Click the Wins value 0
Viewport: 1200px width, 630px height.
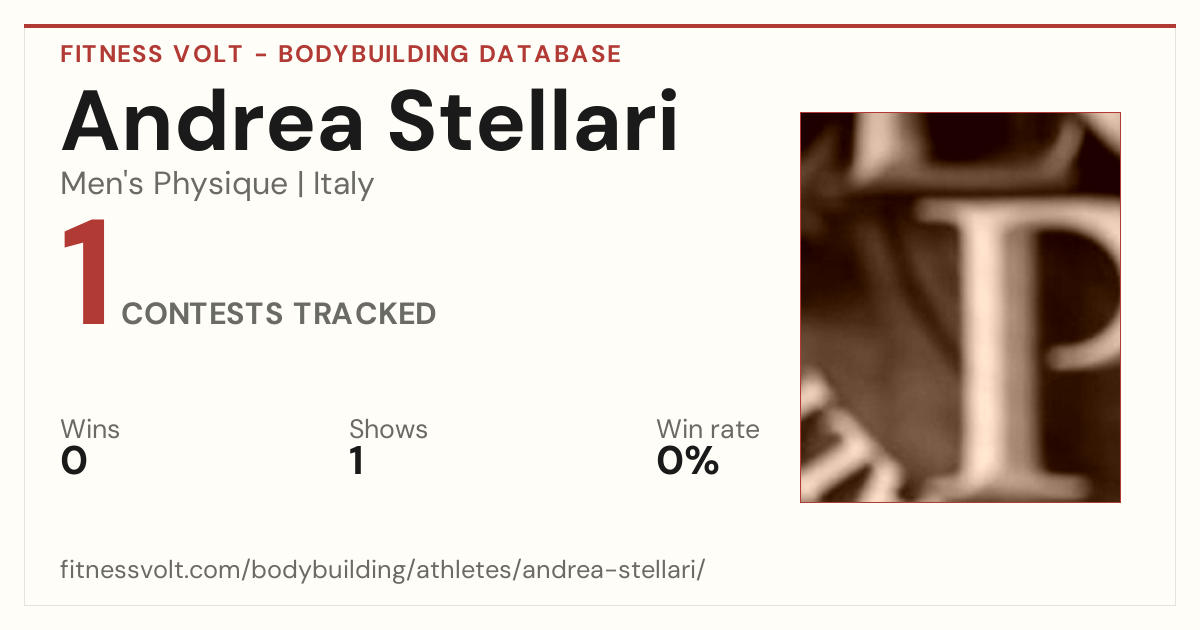pos(74,462)
